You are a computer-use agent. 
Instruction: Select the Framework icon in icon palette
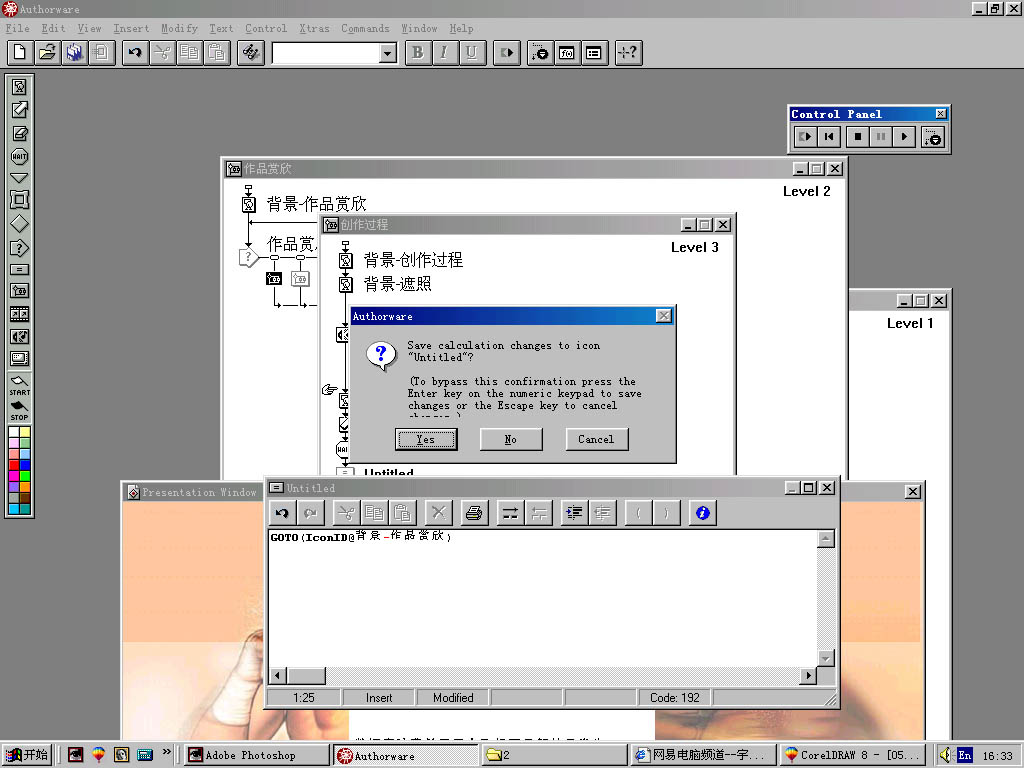[20, 200]
